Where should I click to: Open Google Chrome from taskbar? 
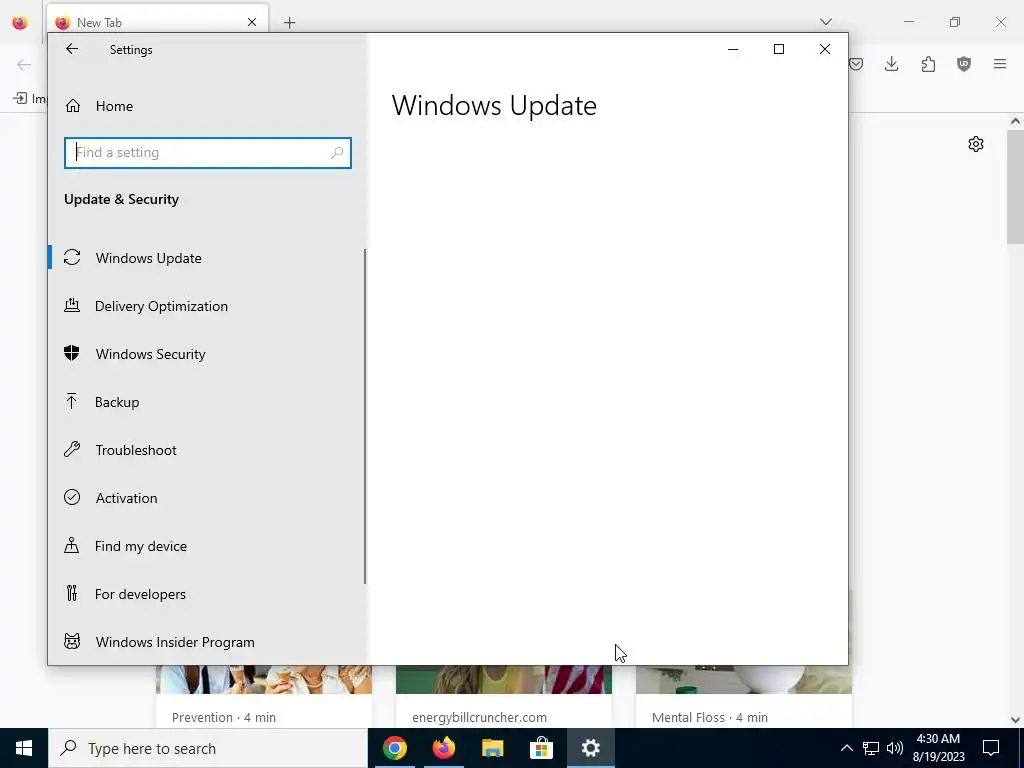click(395, 748)
